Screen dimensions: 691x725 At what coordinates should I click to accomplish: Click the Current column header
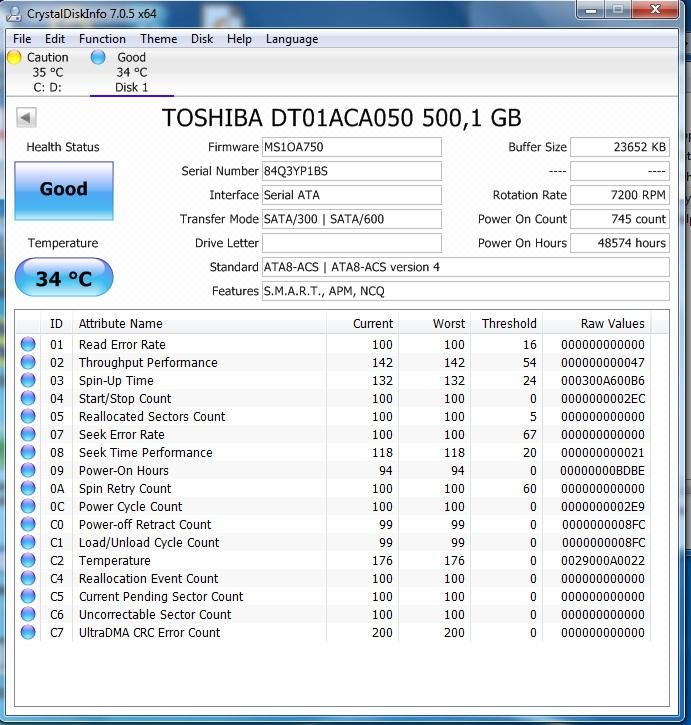pos(363,324)
